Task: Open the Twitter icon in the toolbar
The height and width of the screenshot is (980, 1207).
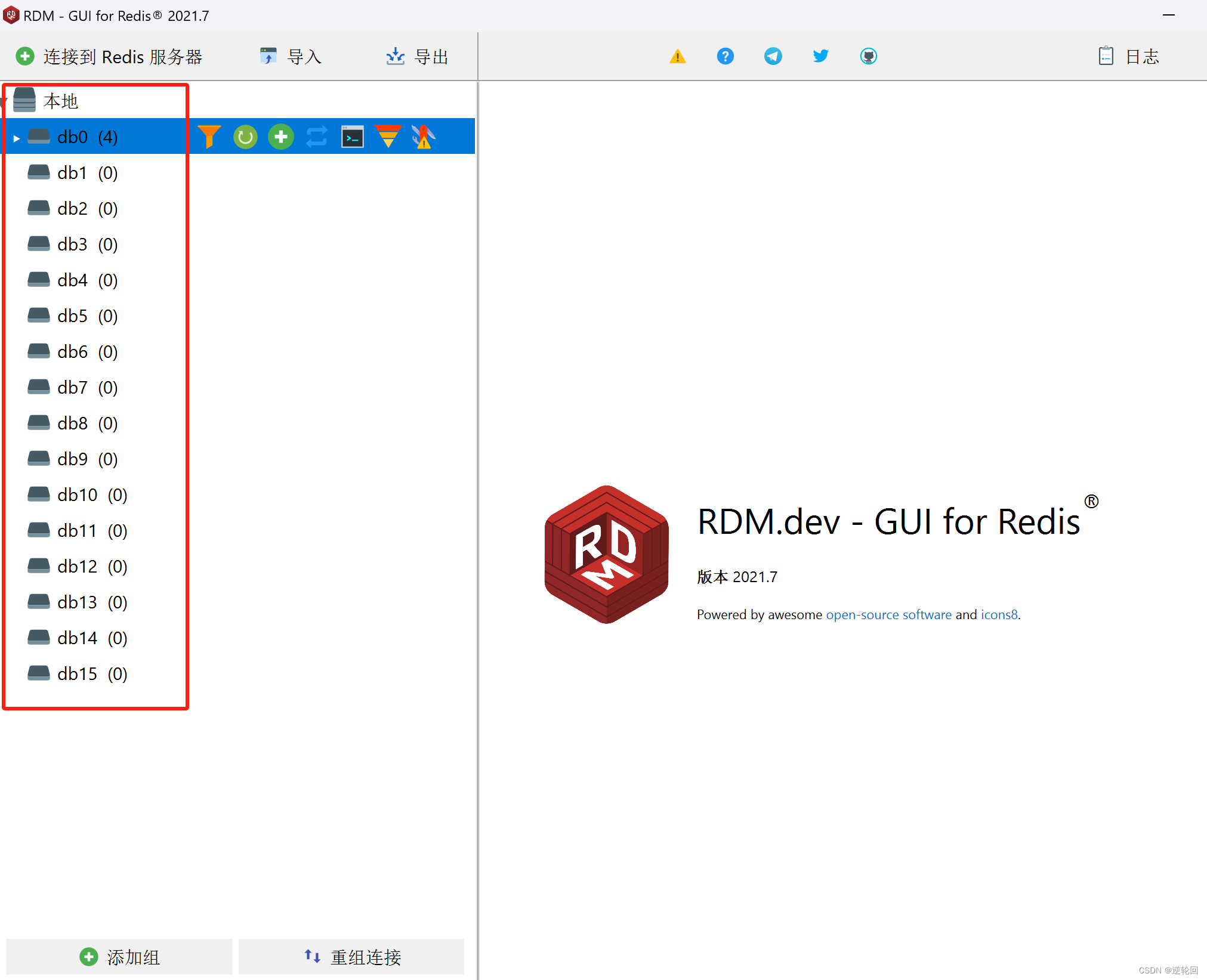Action: click(x=820, y=56)
